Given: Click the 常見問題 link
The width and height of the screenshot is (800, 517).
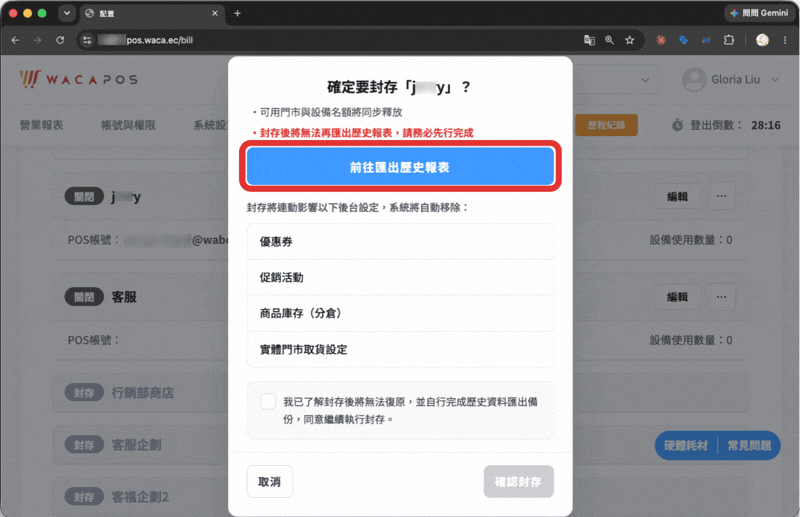Looking at the screenshot, I should pyautogui.click(x=749, y=446).
